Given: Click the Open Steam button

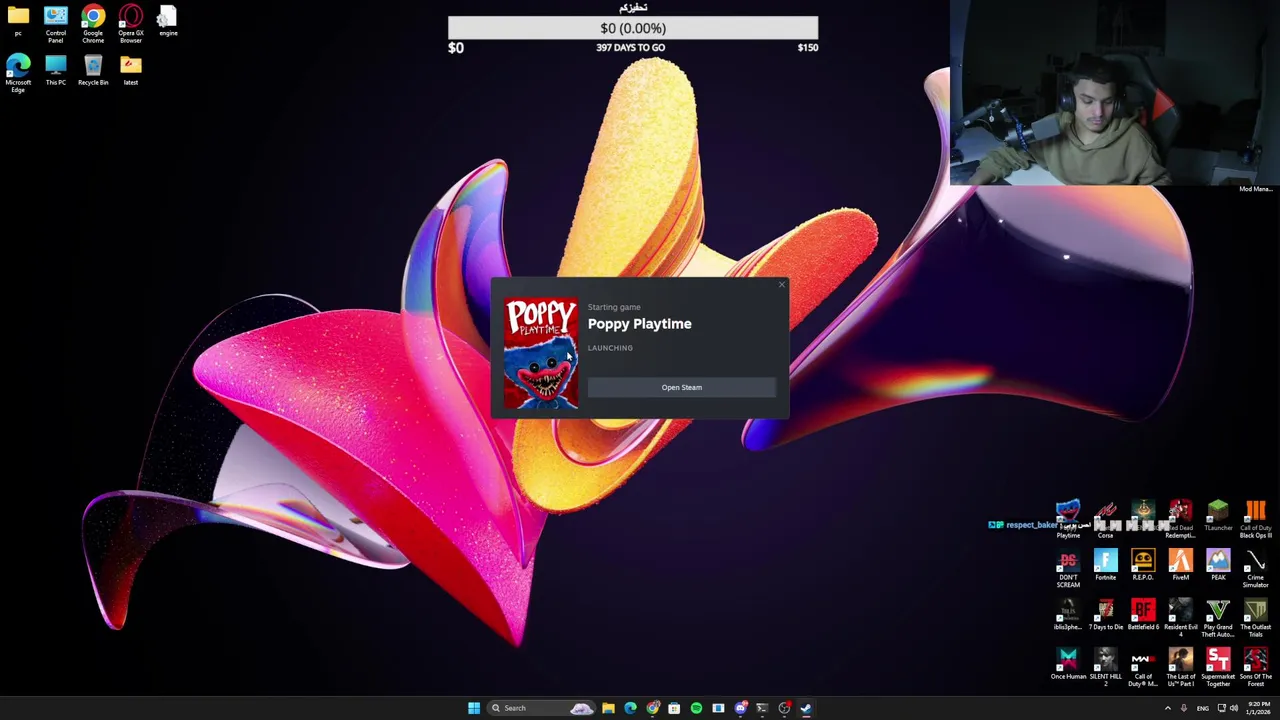Looking at the screenshot, I should click(x=681, y=387).
